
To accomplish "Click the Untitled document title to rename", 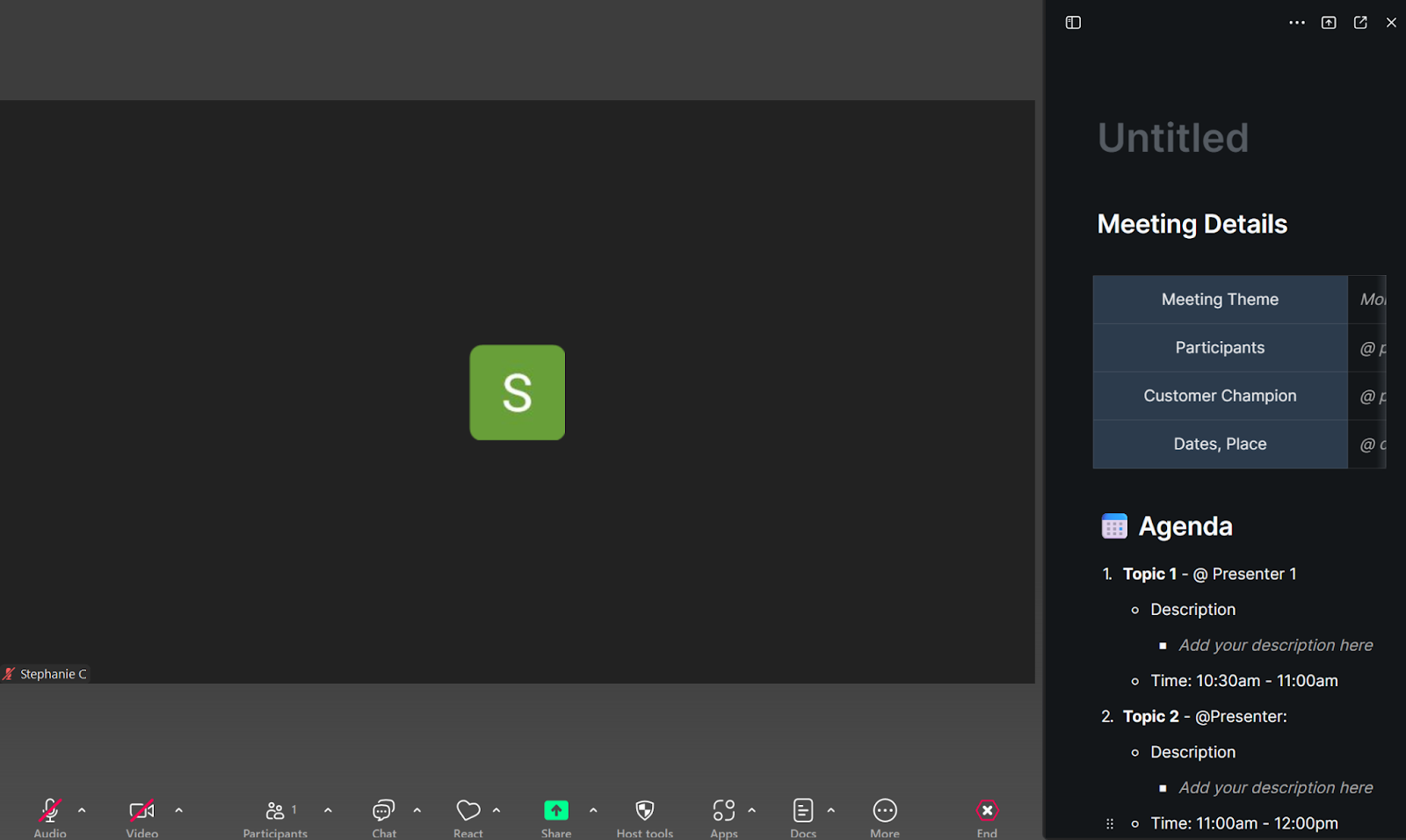I will [x=1172, y=137].
